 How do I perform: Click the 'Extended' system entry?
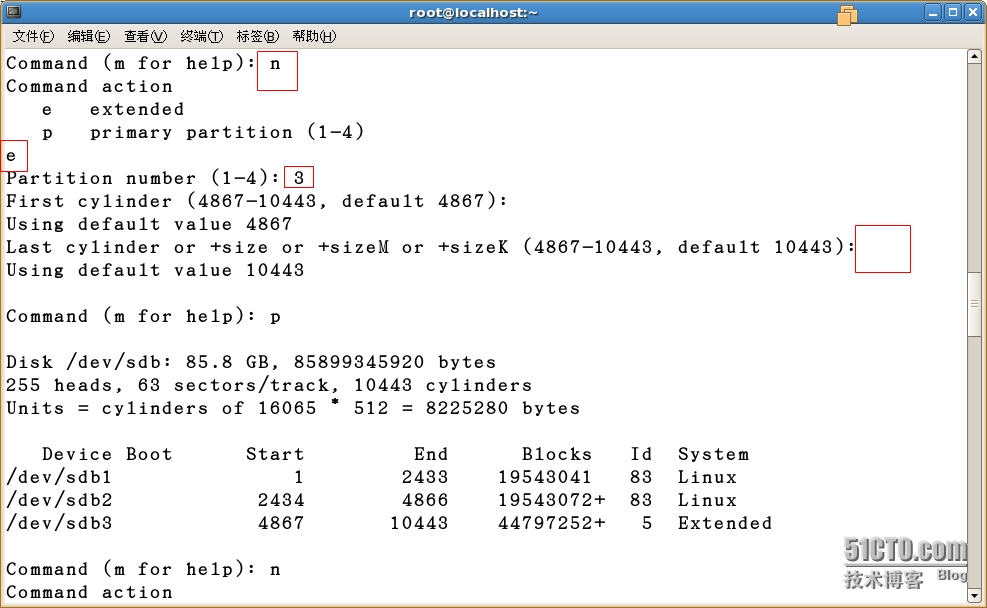point(725,523)
